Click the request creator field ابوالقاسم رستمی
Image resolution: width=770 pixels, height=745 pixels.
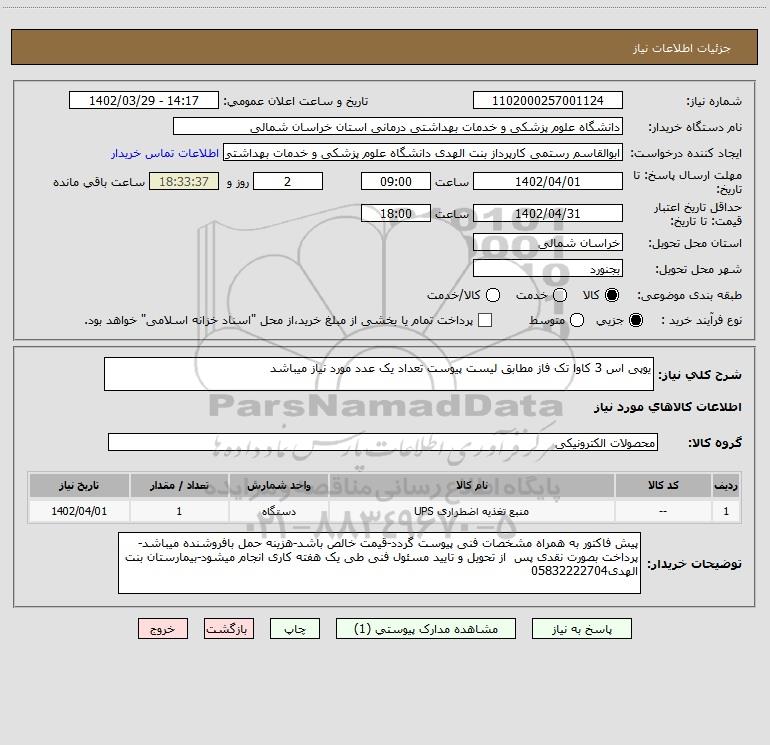click(x=423, y=152)
